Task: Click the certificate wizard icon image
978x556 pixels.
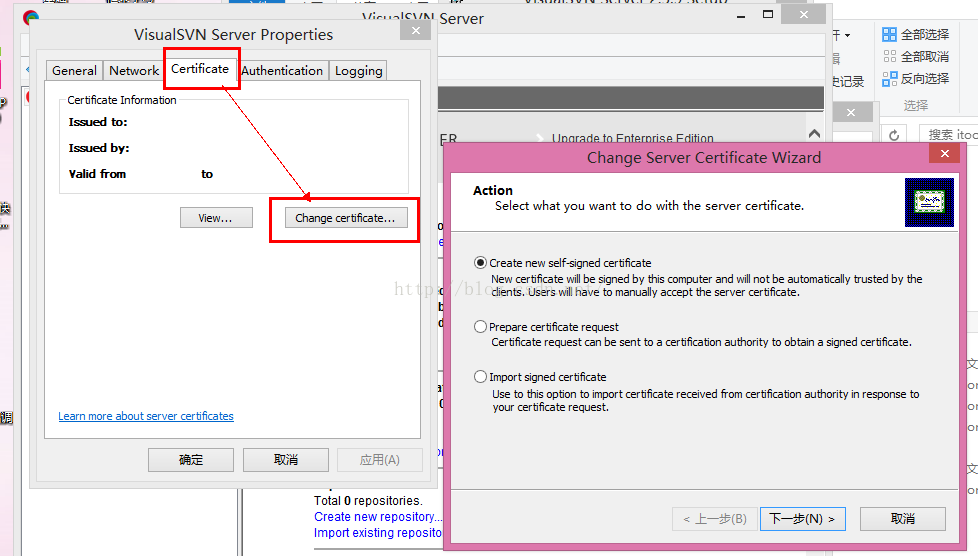Action: tap(929, 202)
